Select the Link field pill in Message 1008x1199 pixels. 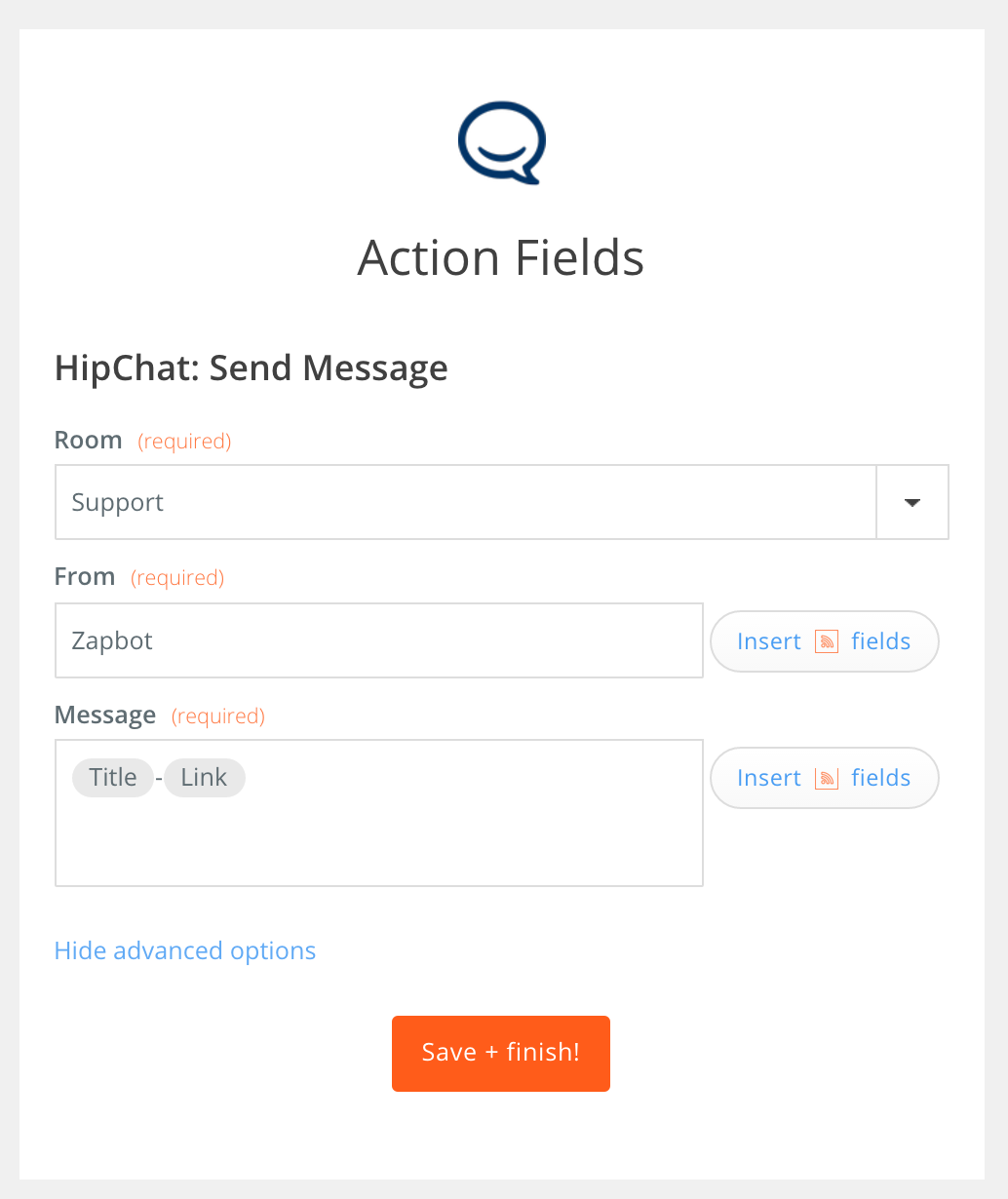click(x=204, y=777)
